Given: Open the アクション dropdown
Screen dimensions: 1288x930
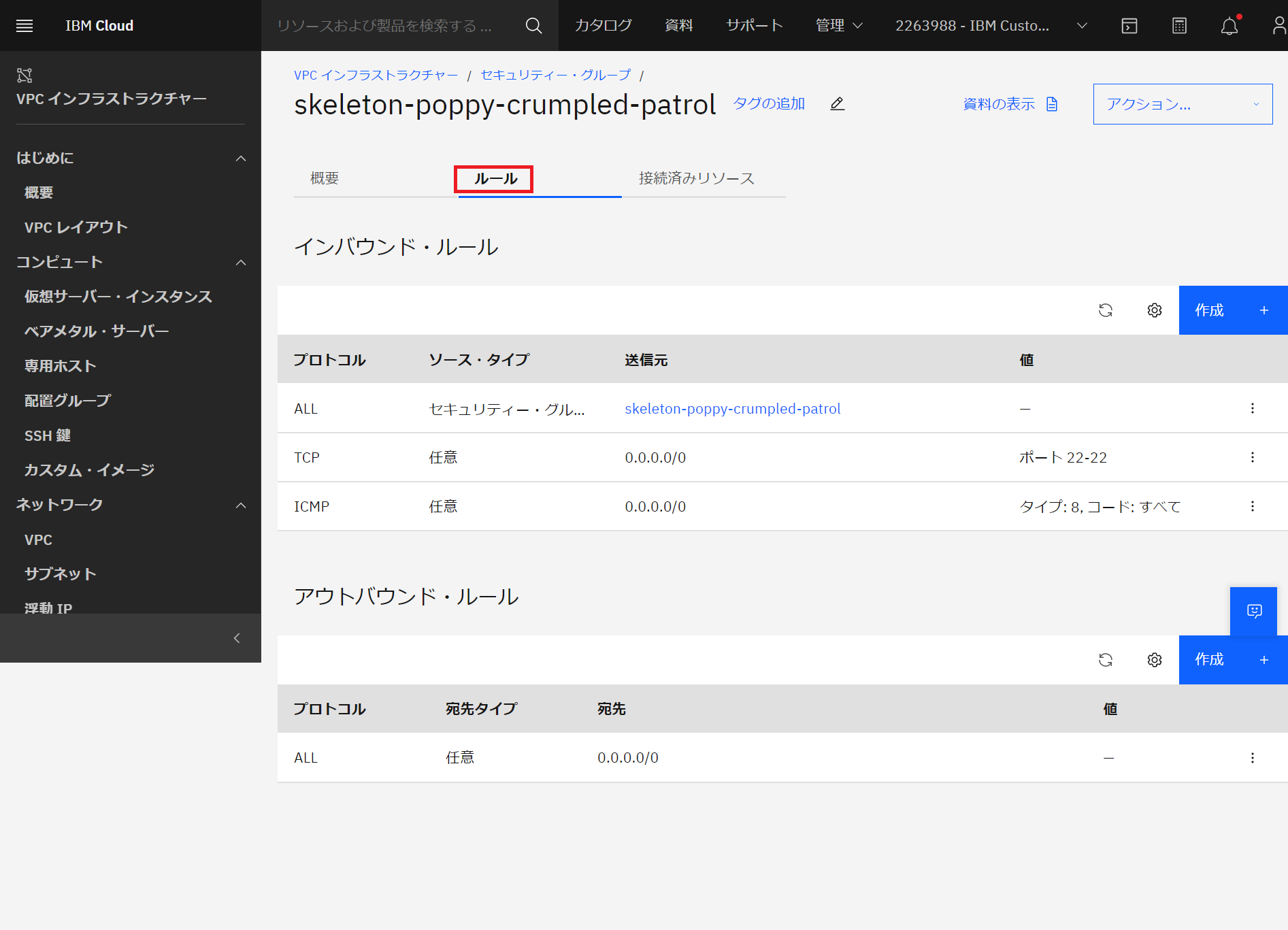Looking at the screenshot, I should point(1183,104).
